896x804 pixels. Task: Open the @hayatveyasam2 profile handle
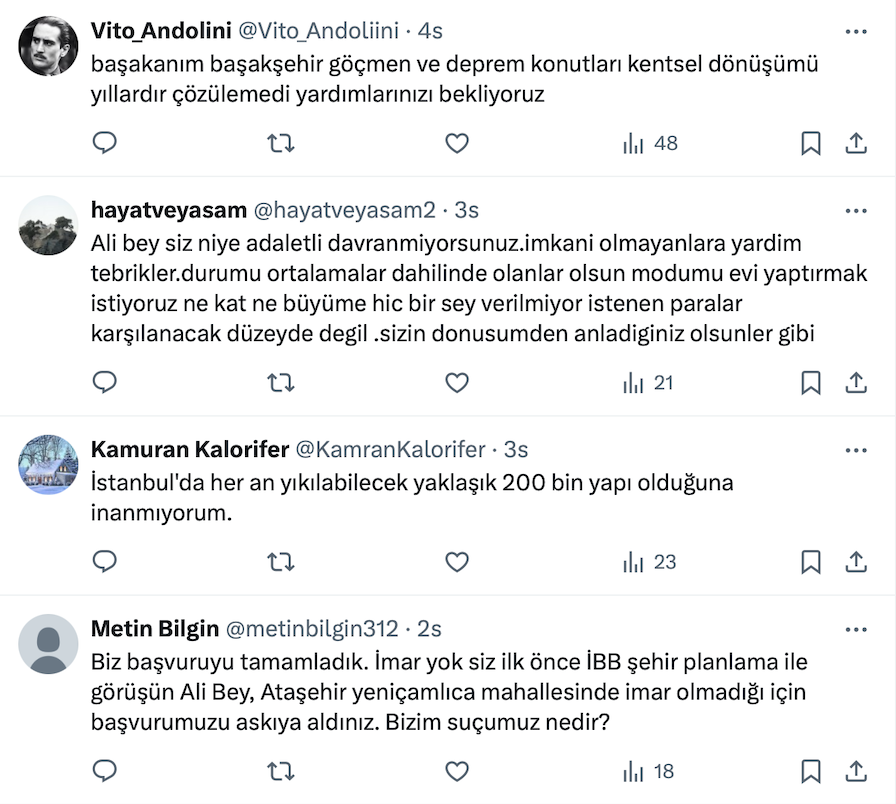click(x=345, y=211)
